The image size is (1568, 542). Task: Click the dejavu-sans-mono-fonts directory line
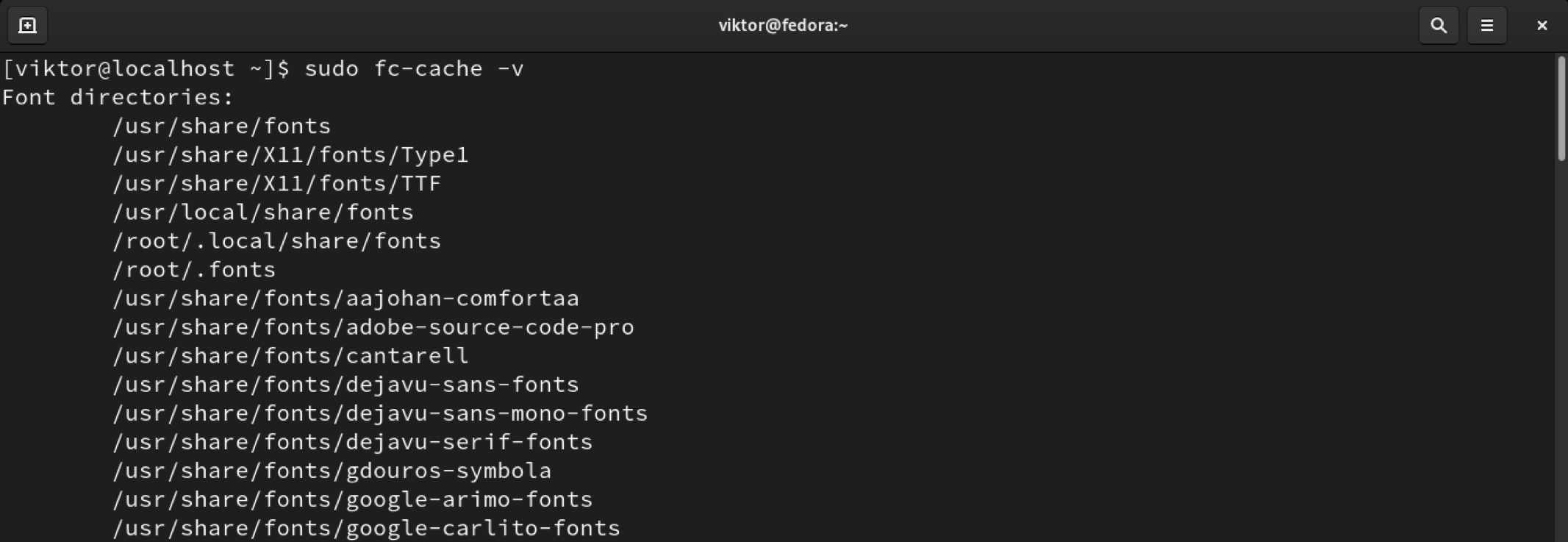pyautogui.click(x=380, y=413)
